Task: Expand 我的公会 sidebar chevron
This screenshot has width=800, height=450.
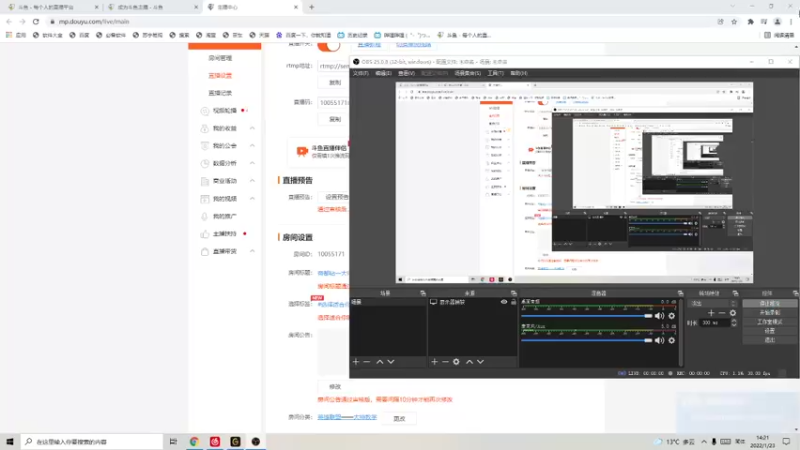Action: tap(252, 145)
